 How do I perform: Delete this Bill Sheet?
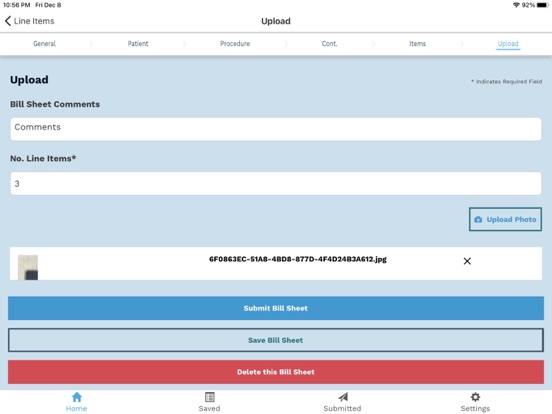(x=276, y=372)
